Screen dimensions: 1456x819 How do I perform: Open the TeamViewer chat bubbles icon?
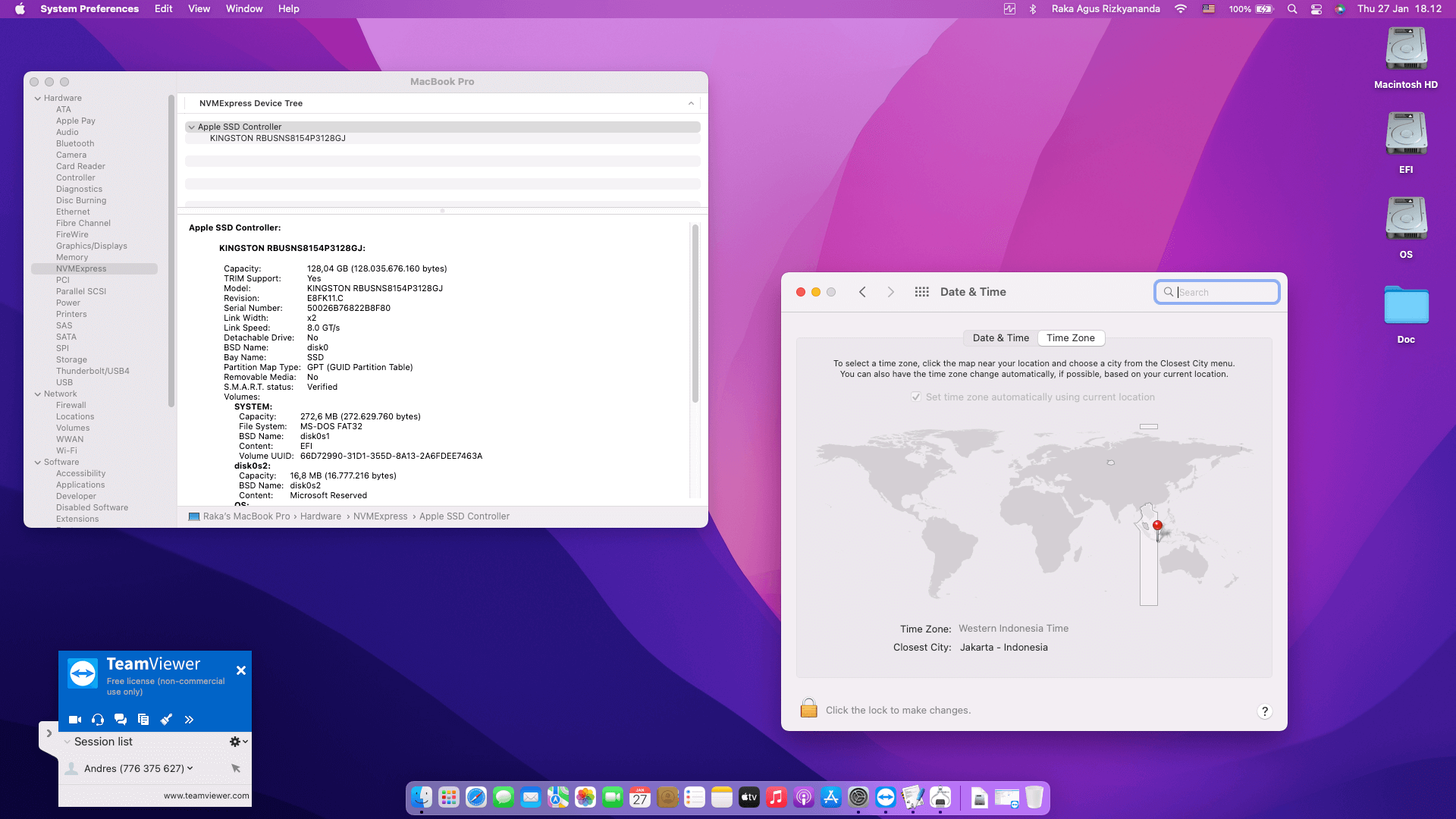pyautogui.click(x=121, y=720)
